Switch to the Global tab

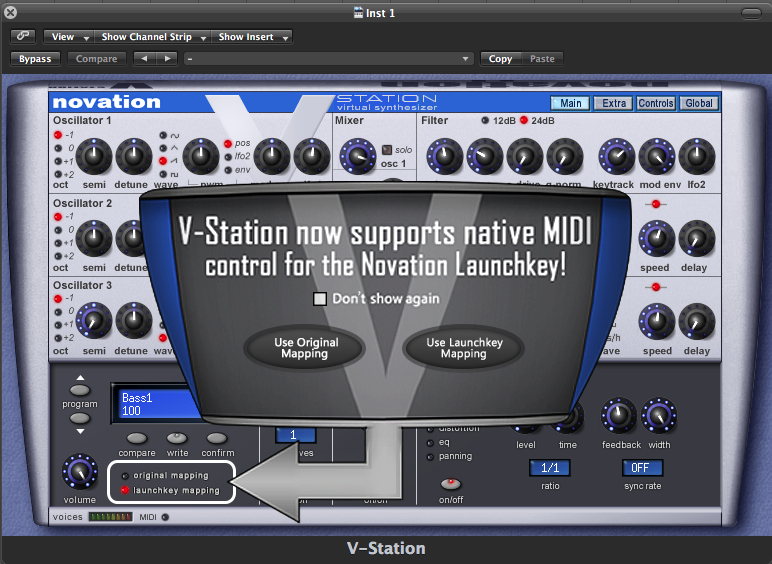pyautogui.click(x=699, y=103)
